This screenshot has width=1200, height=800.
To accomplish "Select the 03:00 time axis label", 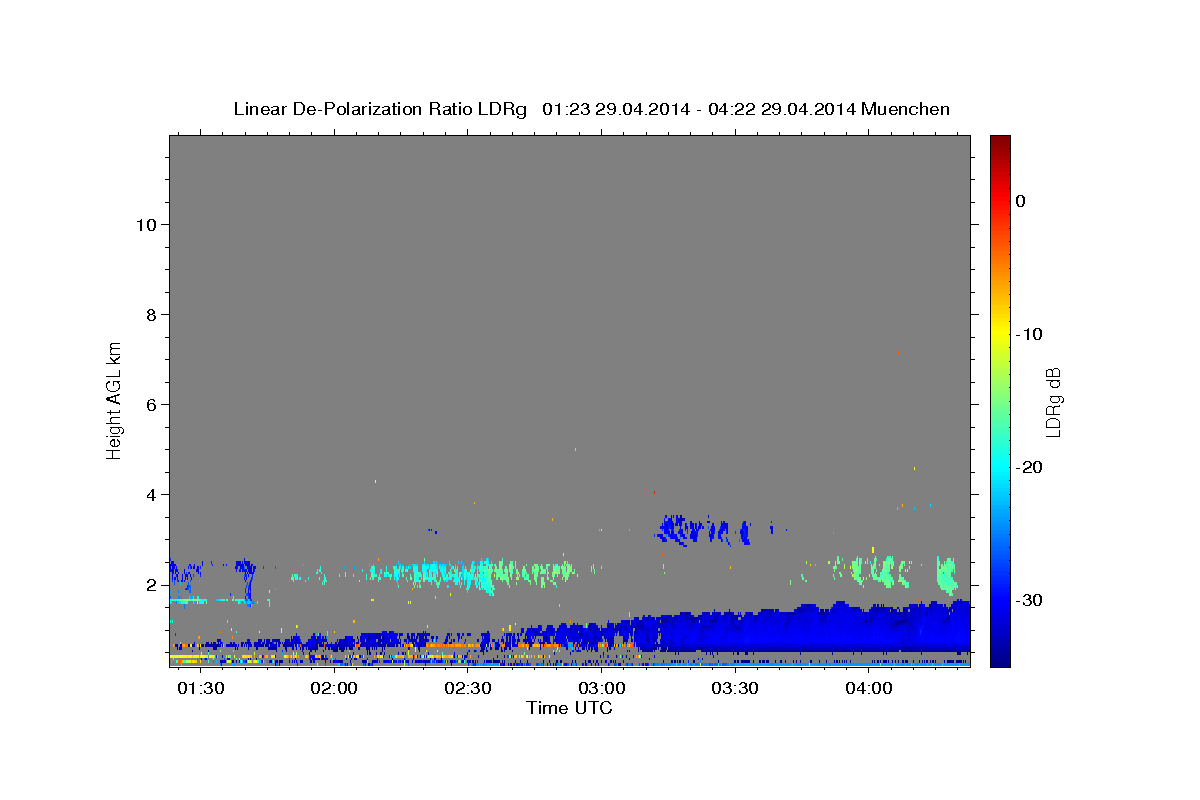I will pyautogui.click(x=601, y=689).
